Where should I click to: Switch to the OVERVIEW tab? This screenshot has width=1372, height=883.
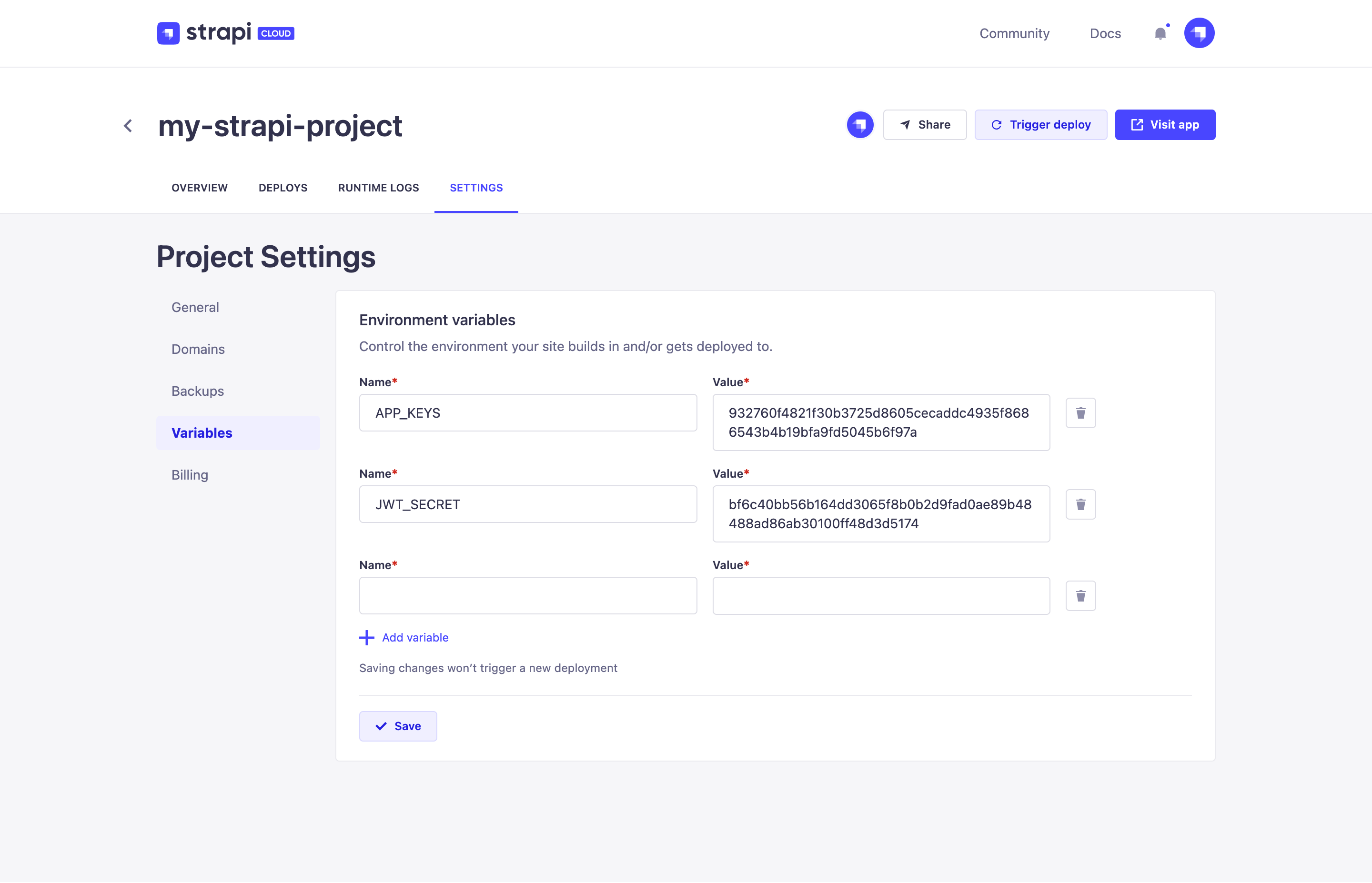point(199,187)
